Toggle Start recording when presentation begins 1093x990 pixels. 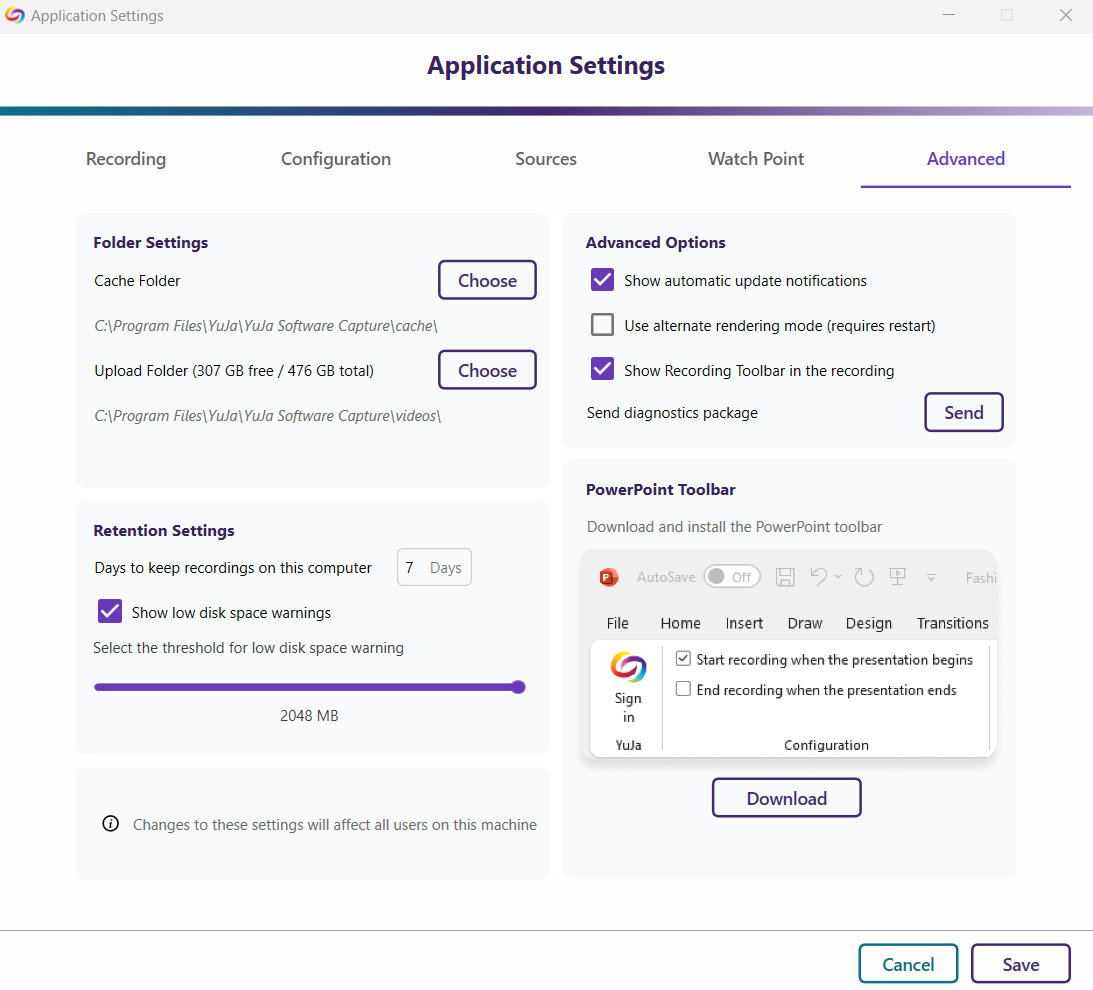(683, 658)
